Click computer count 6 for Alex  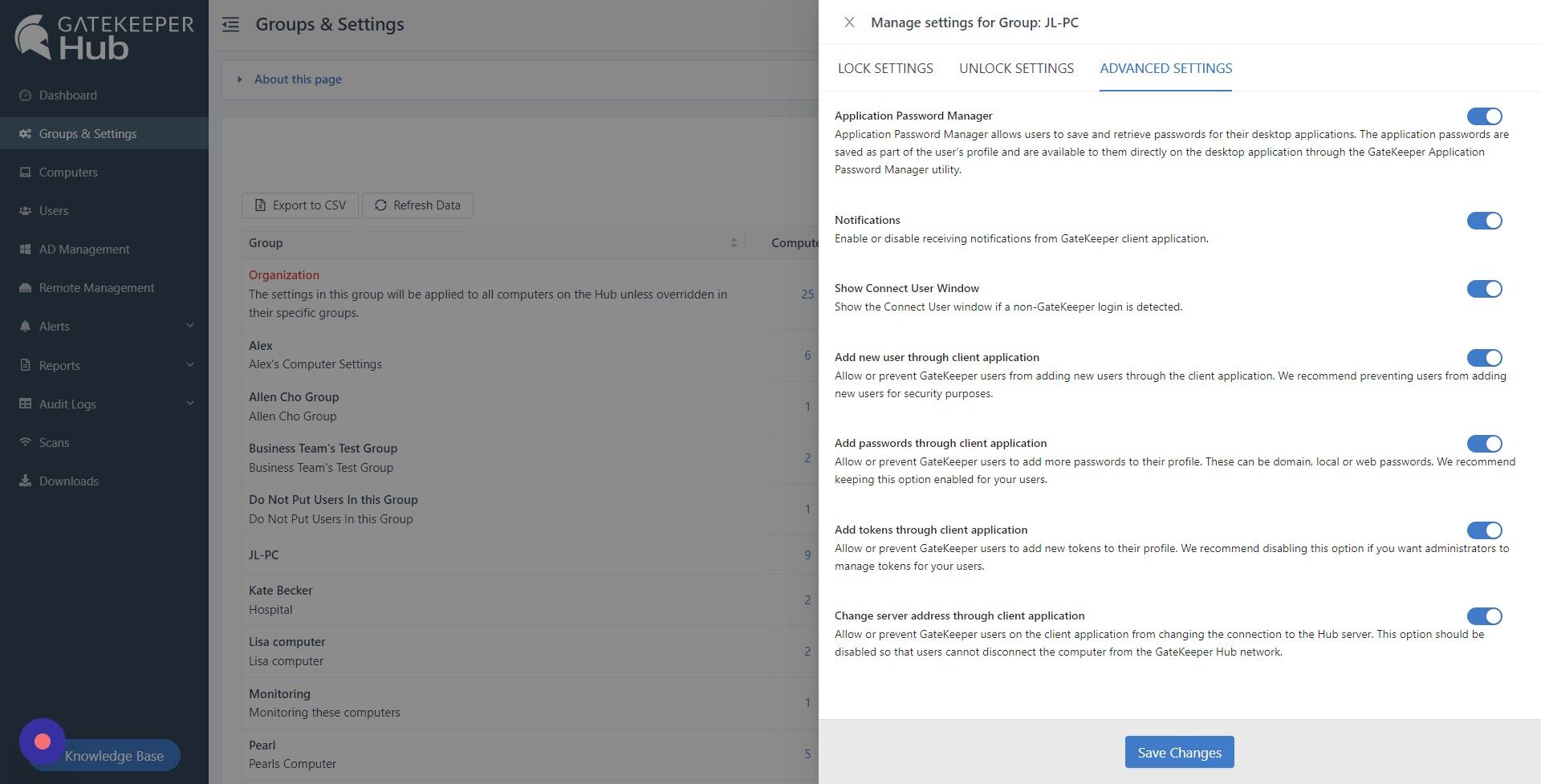(807, 355)
